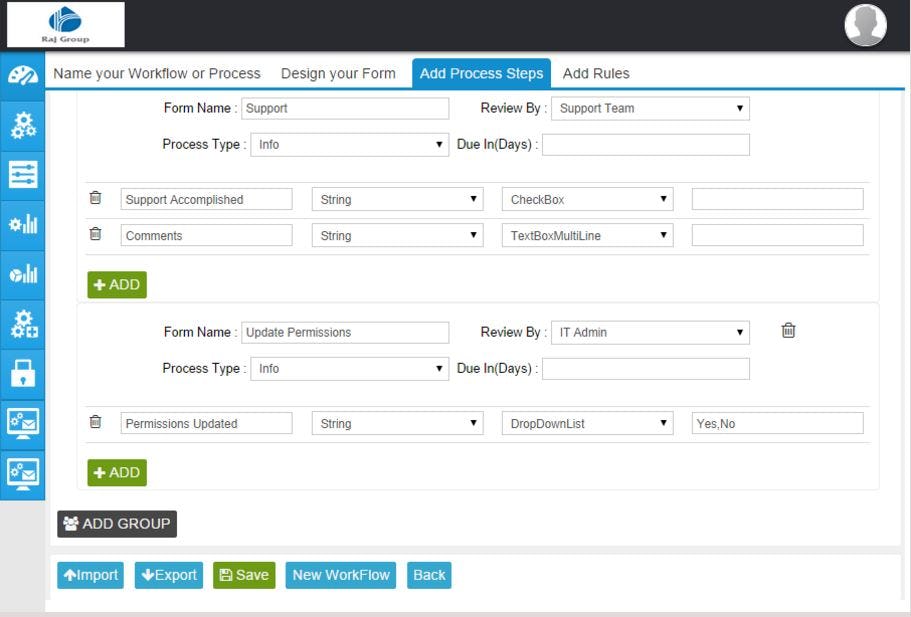This screenshot has width=911, height=617.
Task: Remove the Update Permissions form via trash icon
Action: click(x=788, y=330)
